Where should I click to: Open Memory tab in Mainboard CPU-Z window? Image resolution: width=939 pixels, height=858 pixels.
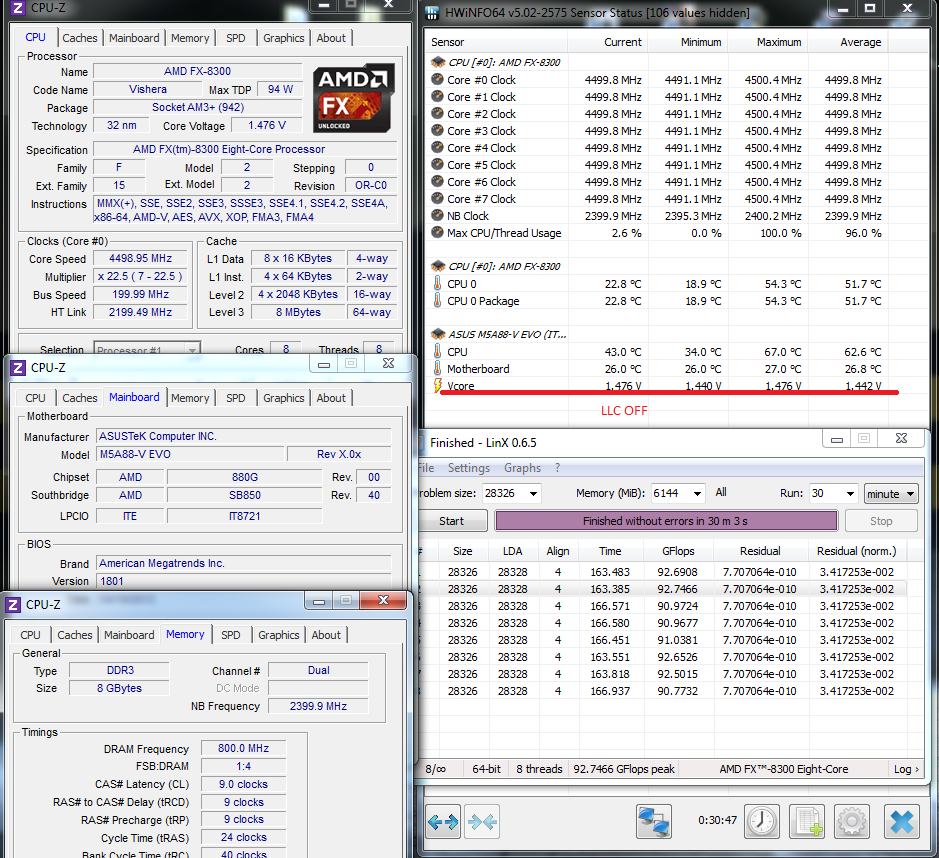point(190,398)
